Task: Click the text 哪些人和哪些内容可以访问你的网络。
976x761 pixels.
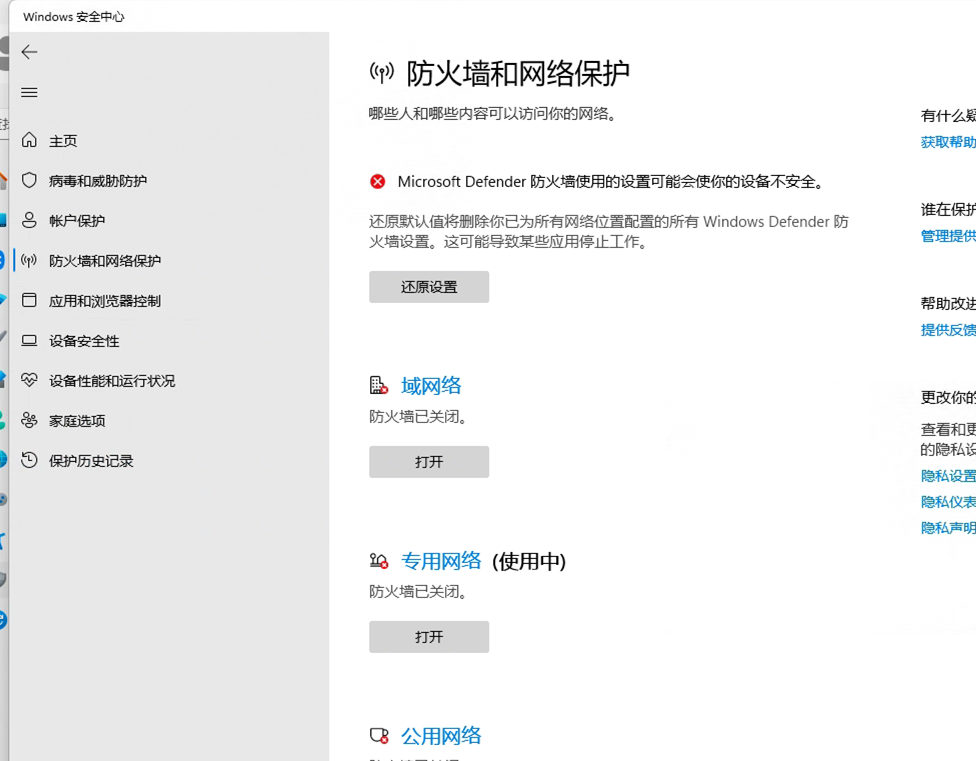Action: click(x=492, y=114)
